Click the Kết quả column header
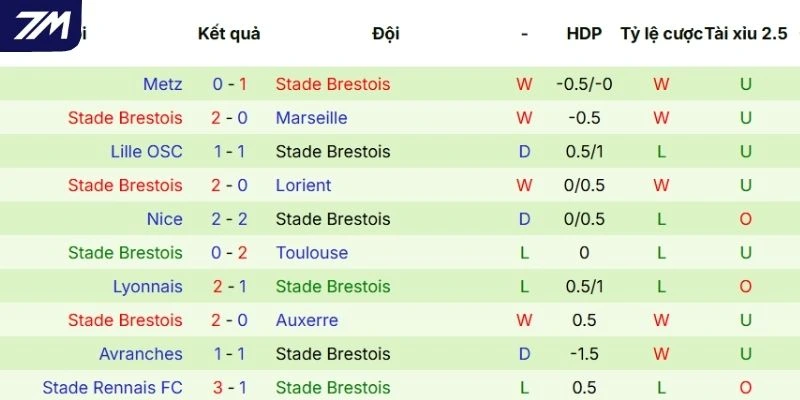The image size is (800, 400). (x=229, y=34)
